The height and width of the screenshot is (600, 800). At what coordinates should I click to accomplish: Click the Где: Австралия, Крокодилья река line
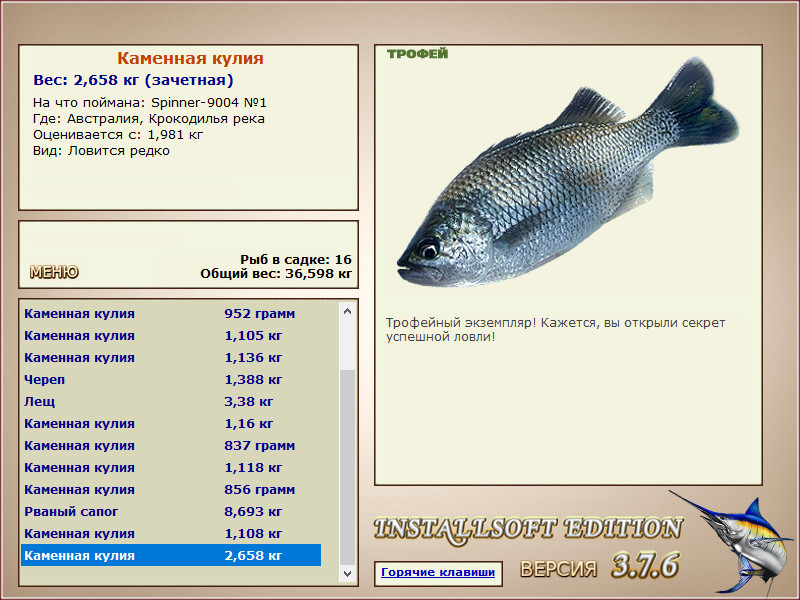(149, 119)
